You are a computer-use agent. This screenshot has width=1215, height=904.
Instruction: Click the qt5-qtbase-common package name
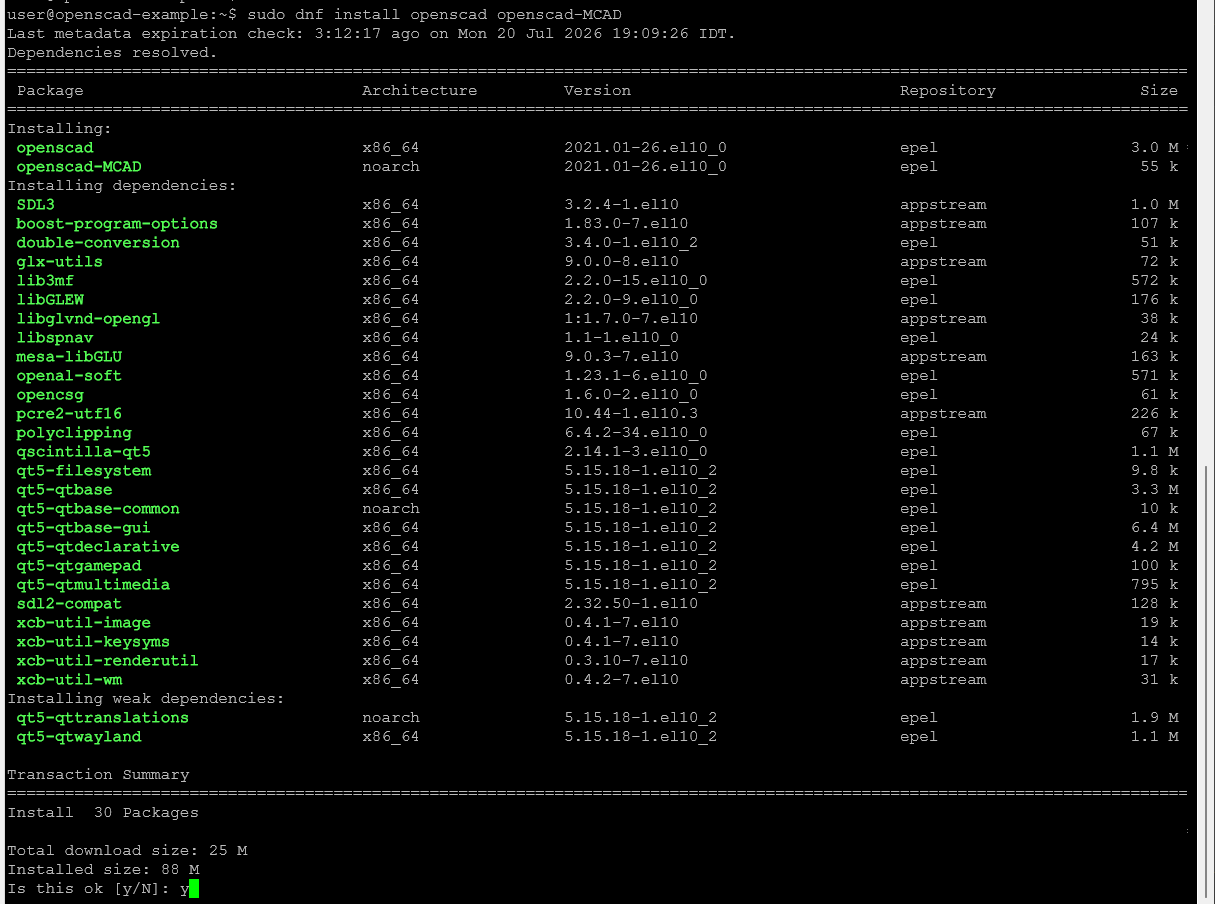[x=98, y=509]
